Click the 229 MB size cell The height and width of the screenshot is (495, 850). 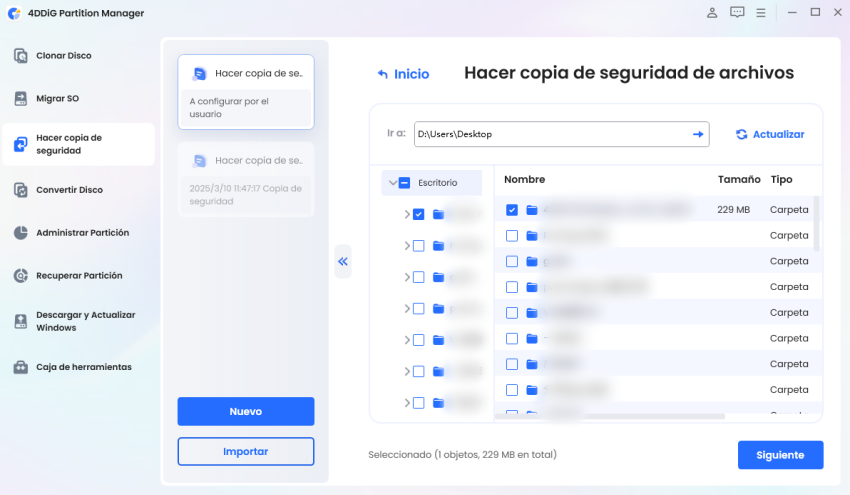(x=733, y=210)
